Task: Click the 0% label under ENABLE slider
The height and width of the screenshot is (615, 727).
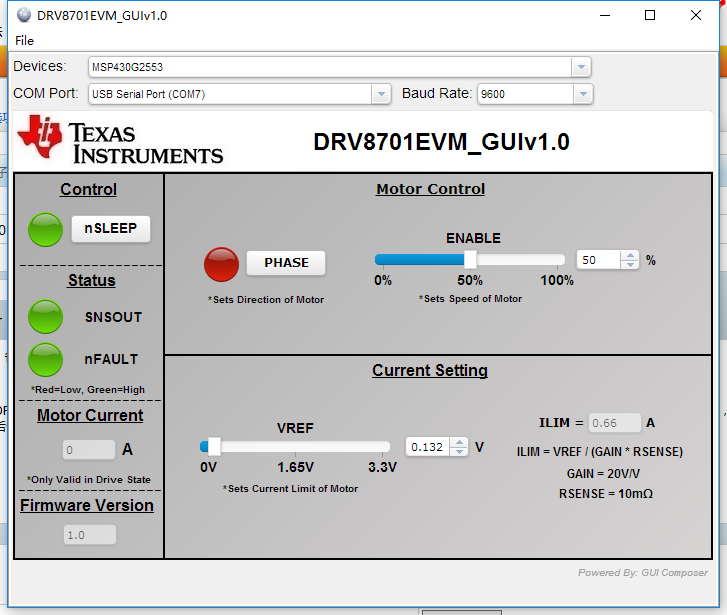Action: coord(383,280)
